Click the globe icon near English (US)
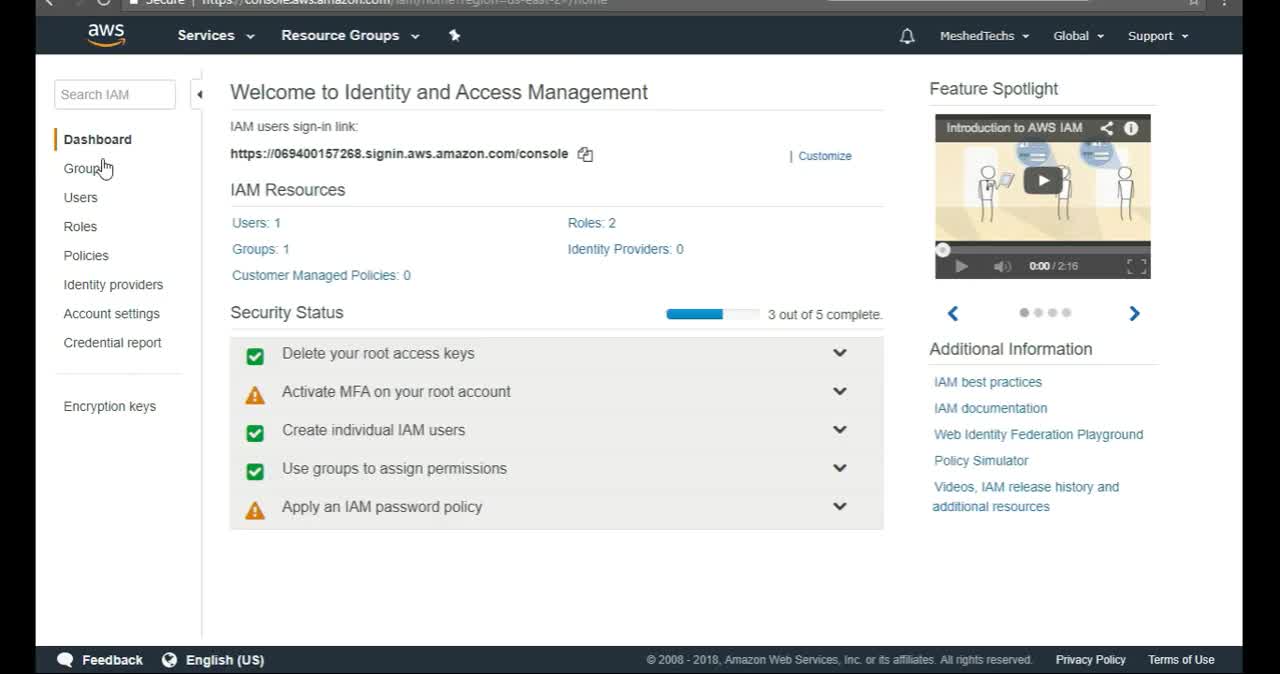The height and width of the screenshot is (674, 1280). 169,659
